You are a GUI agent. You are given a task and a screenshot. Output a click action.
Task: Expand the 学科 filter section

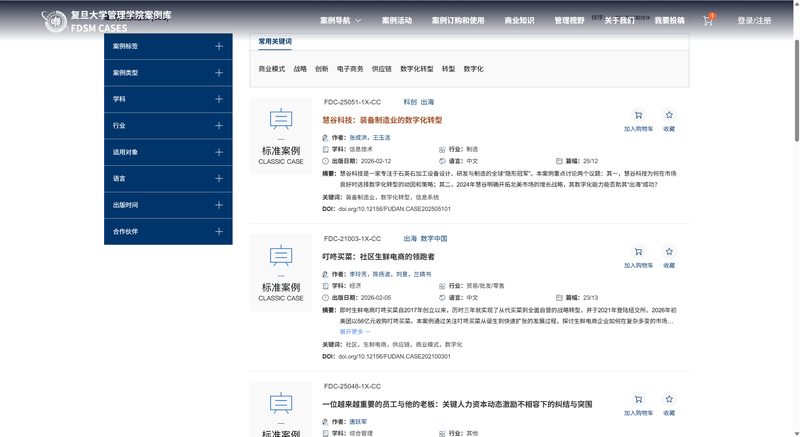219,99
